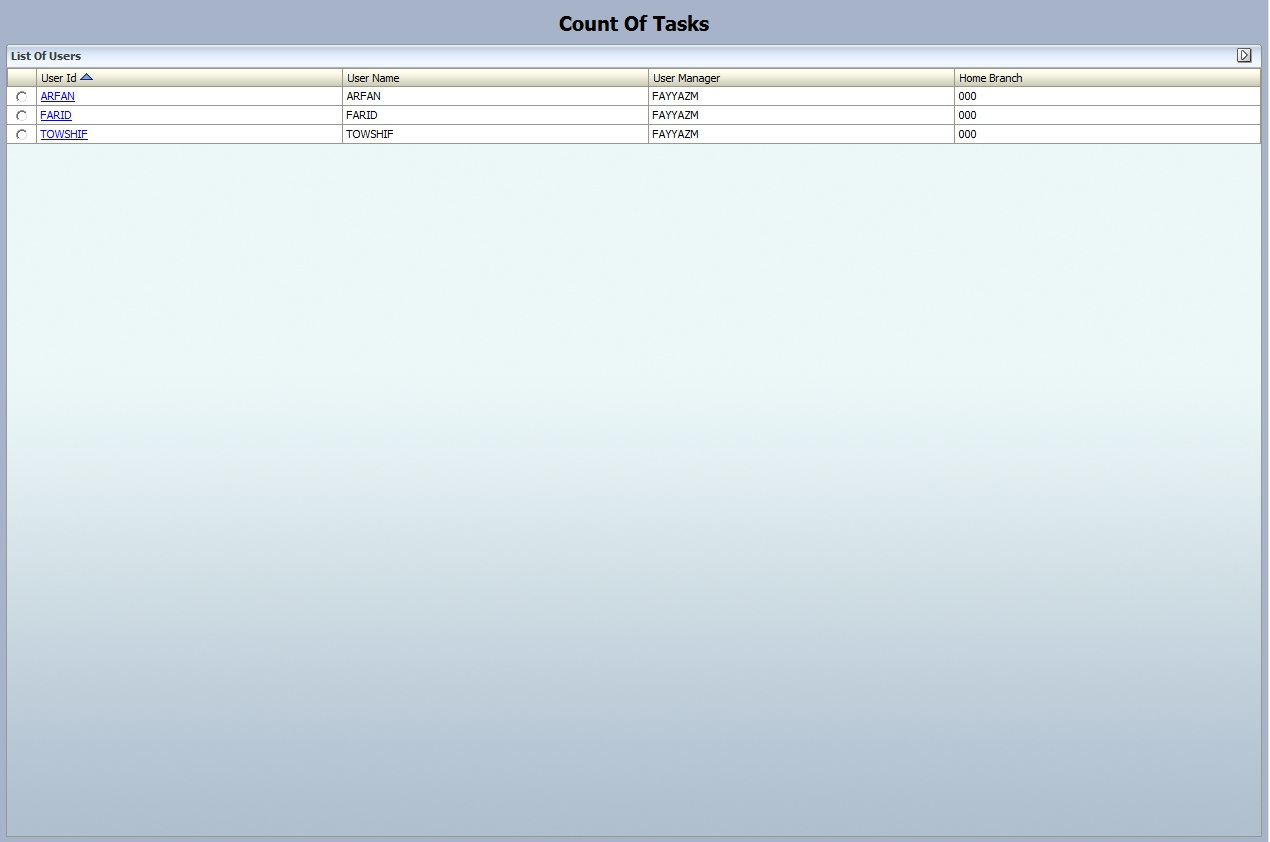Click the User Manager column header
The height and width of the screenshot is (842, 1270).
click(x=802, y=78)
